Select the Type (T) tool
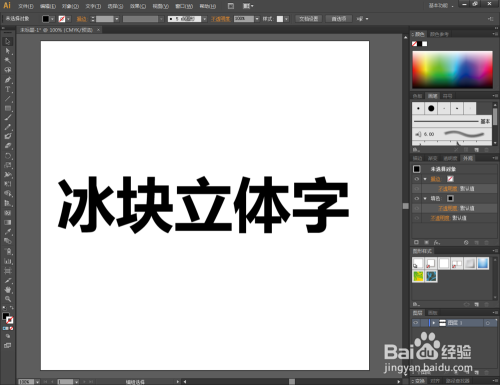 click(x=8, y=89)
